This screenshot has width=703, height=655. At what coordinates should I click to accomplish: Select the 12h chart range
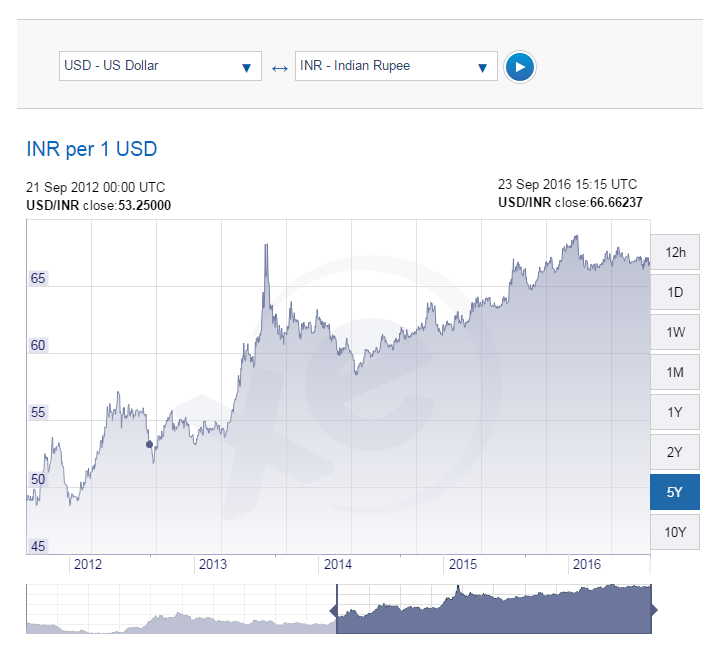675,252
